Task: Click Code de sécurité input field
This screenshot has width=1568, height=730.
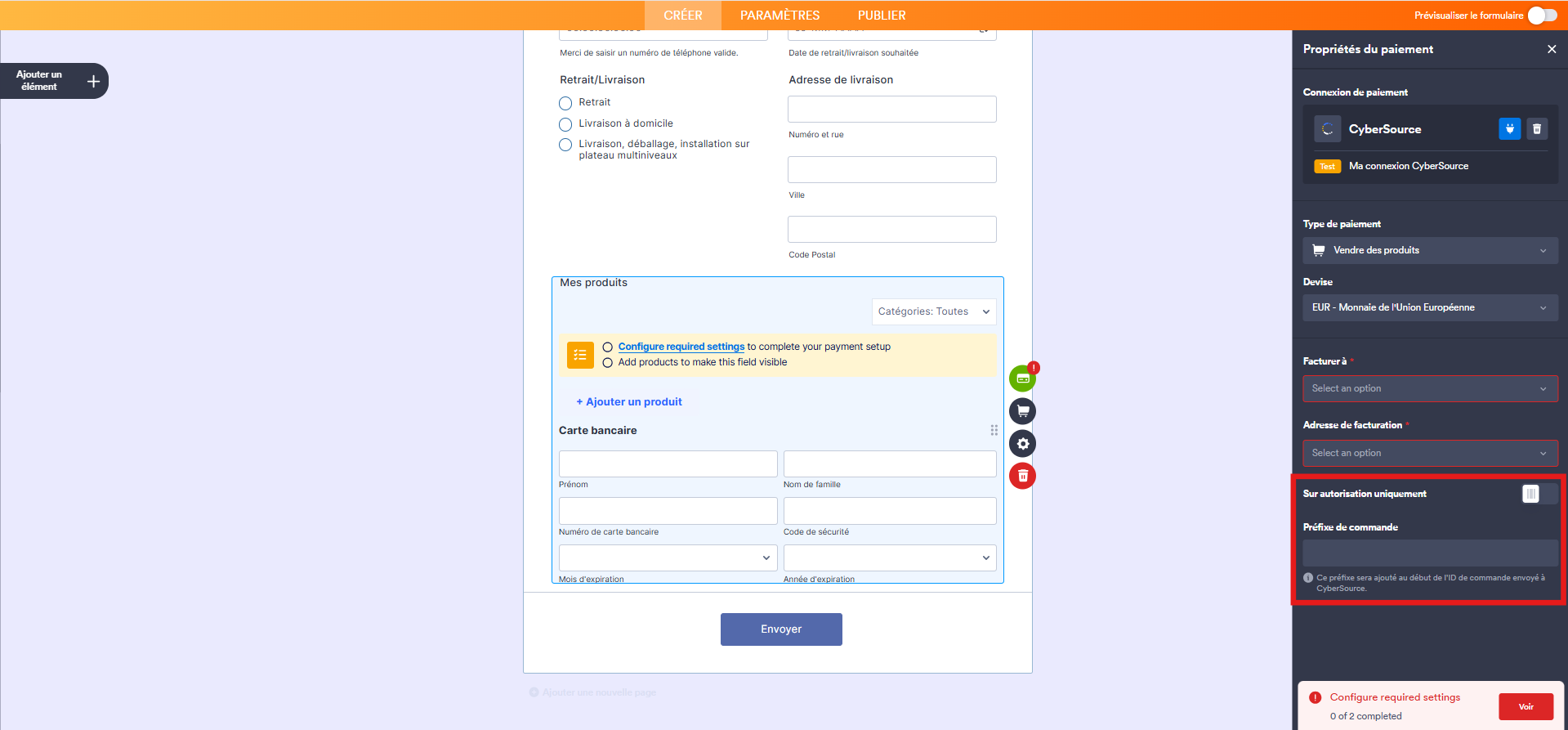Action: pos(890,511)
